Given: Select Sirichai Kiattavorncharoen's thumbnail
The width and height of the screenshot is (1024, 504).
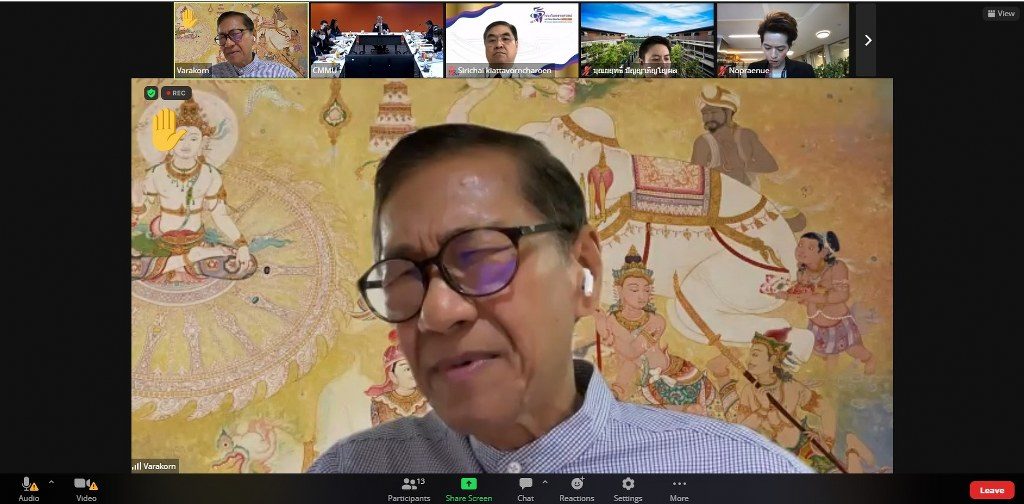Looking at the screenshot, I should 512,40.
